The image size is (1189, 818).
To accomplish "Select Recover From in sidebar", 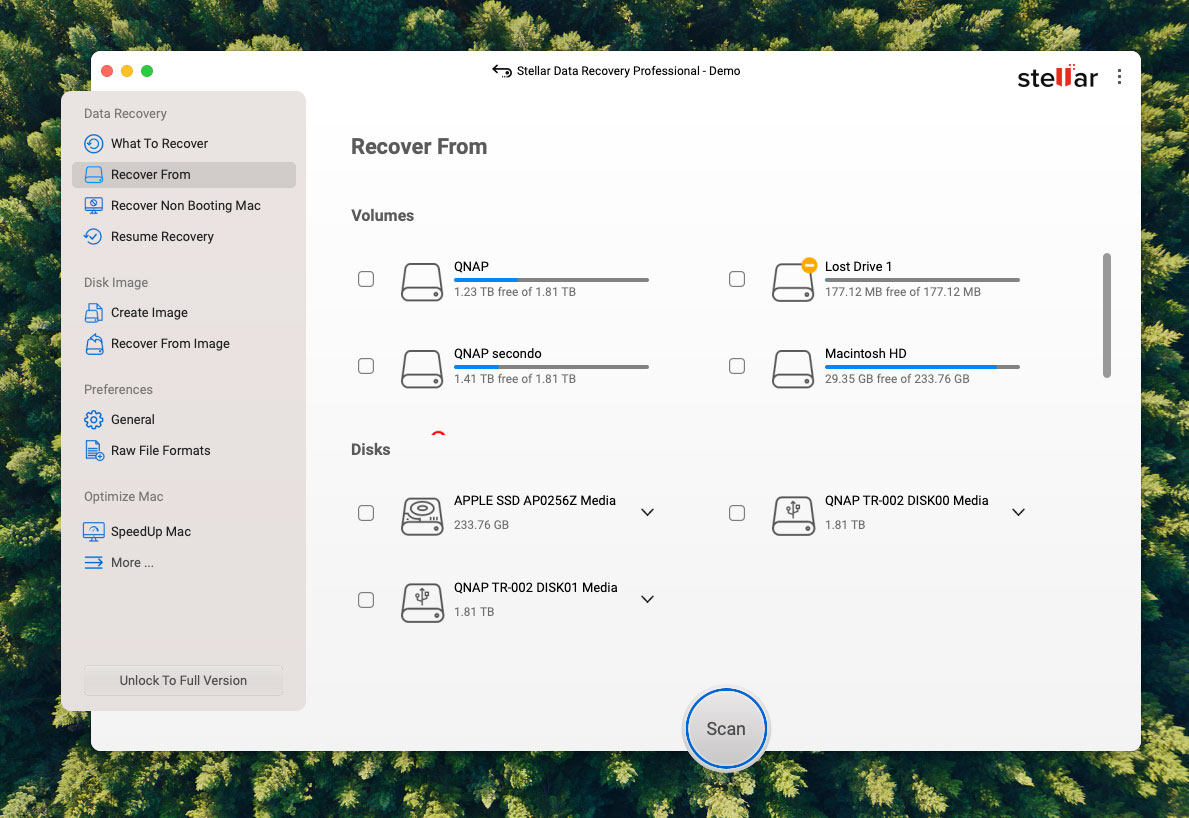I will [184, 175].
